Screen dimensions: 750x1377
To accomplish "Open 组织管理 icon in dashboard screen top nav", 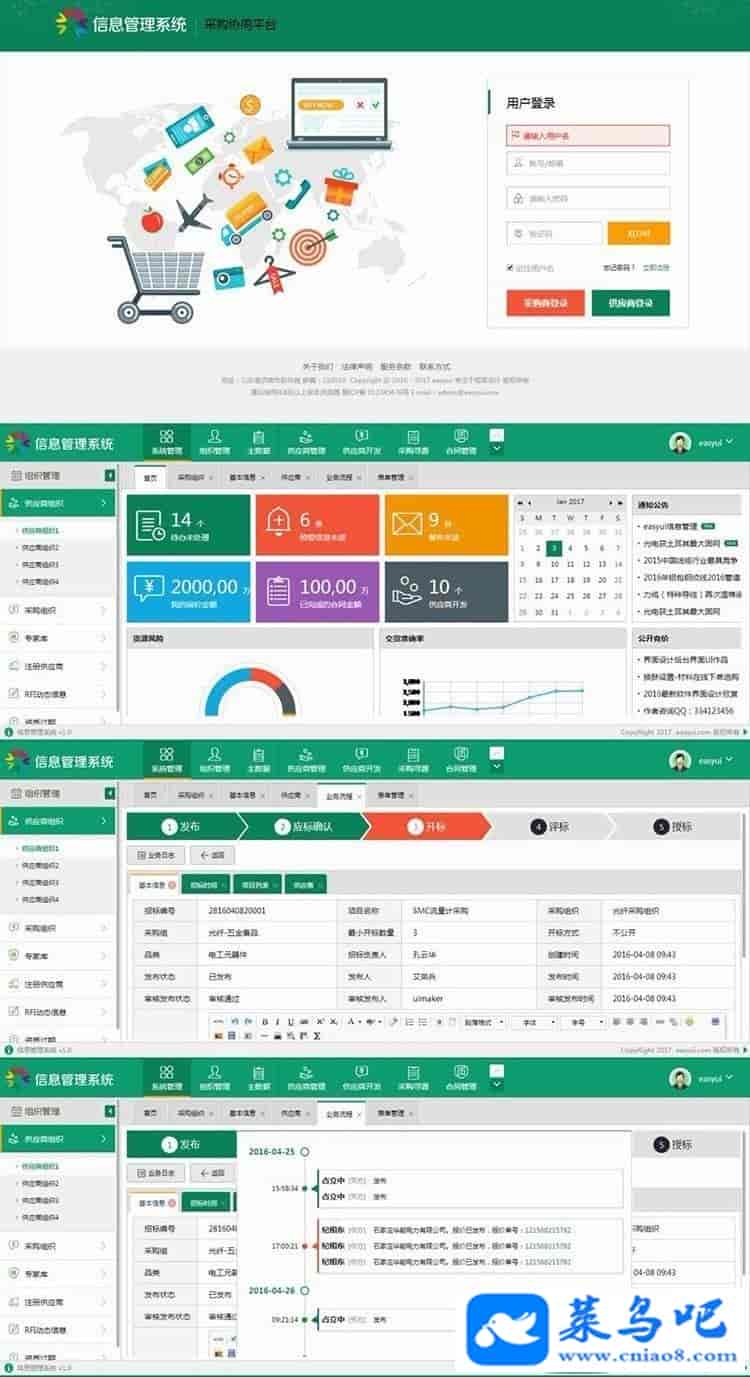I will 214,436.
